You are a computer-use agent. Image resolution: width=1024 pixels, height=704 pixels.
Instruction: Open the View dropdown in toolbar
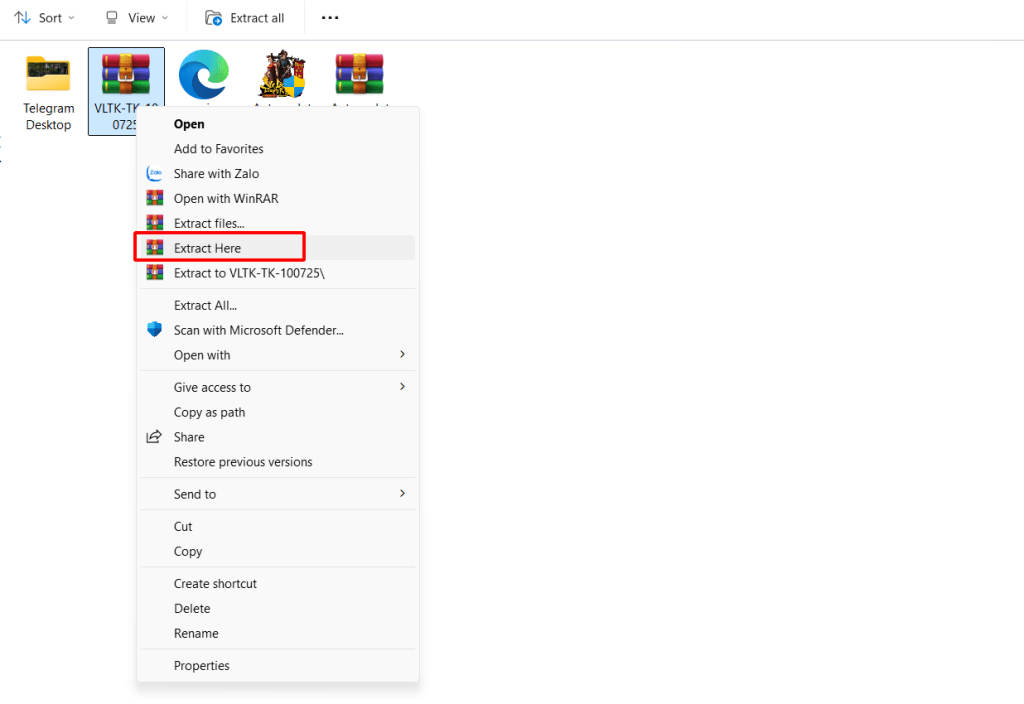point(137,18)
